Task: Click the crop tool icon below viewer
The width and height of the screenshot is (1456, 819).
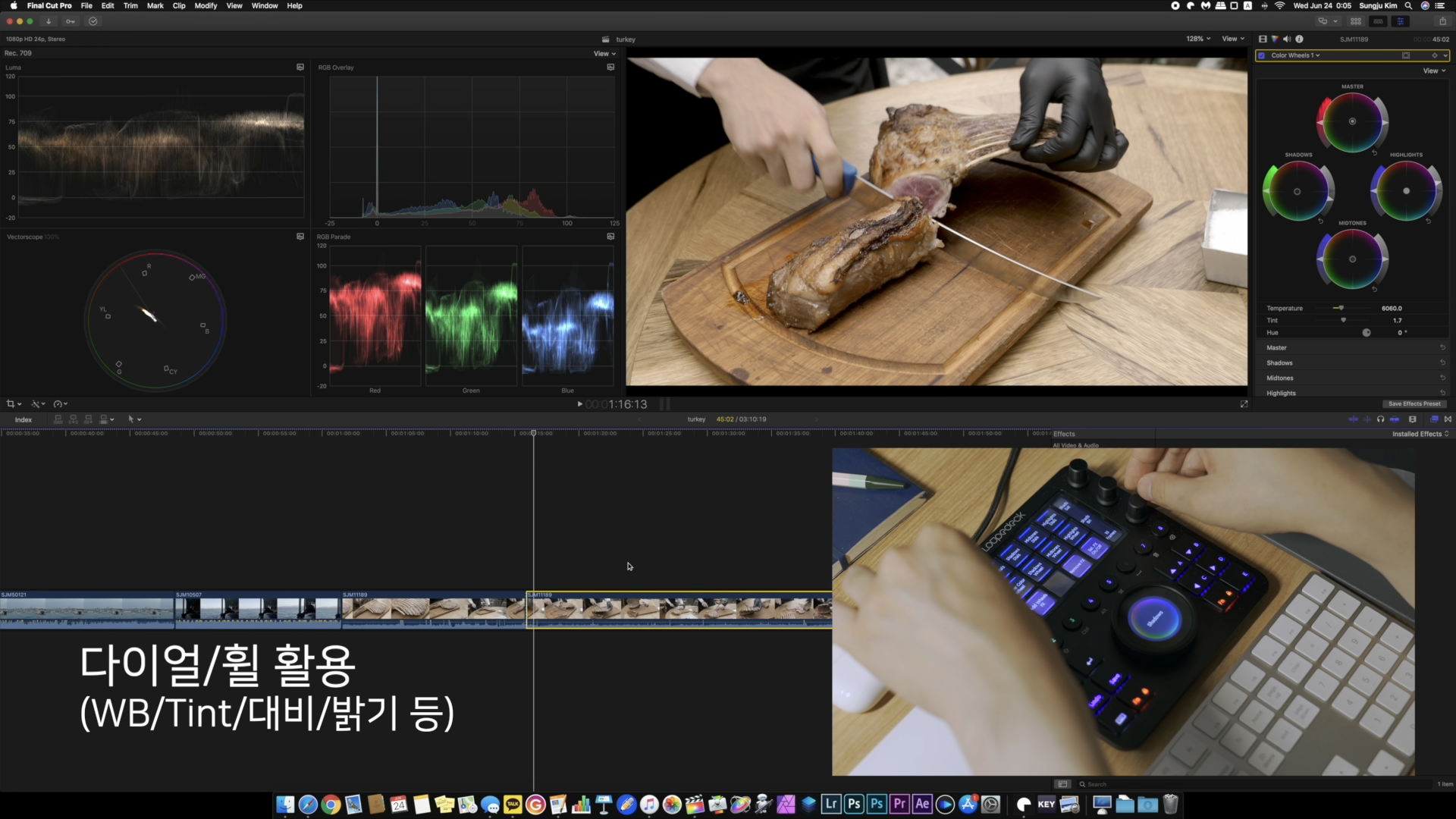Action: (11, 404)
